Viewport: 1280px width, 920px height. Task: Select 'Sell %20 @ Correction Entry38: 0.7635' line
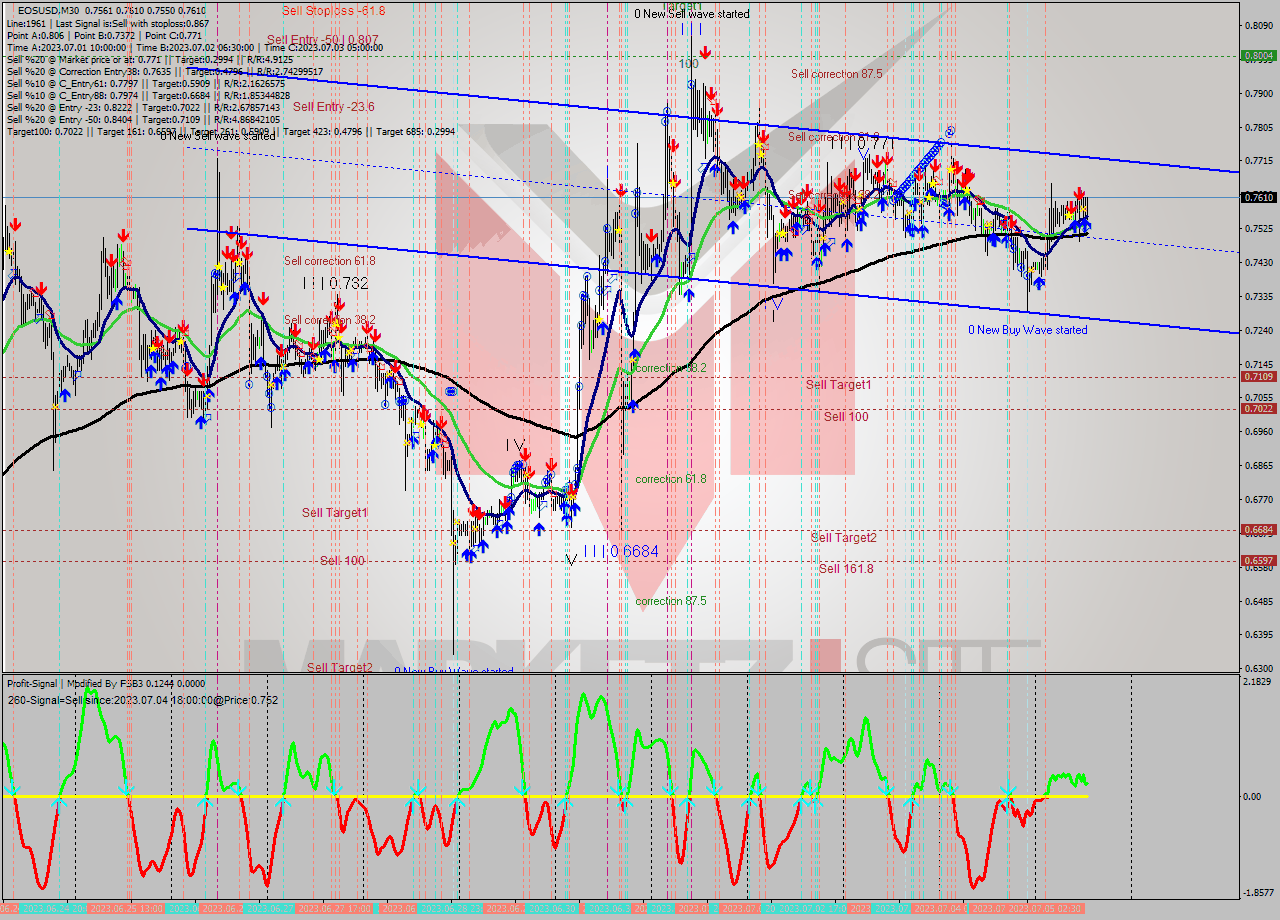pyautogui.click(x=164, y=71)
